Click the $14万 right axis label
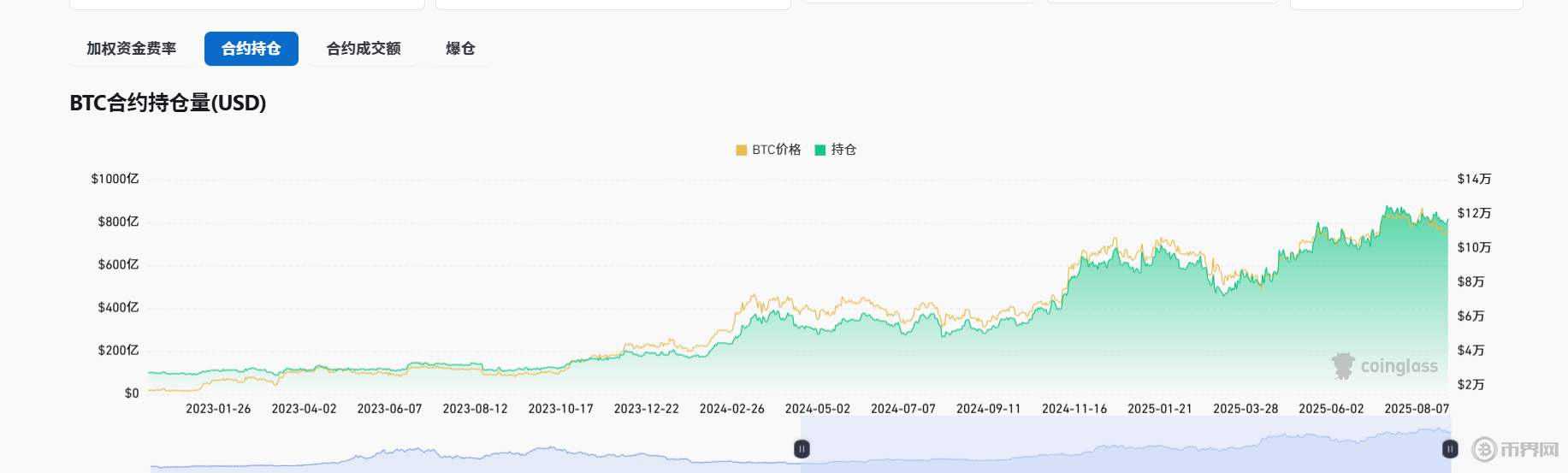 click(1474, 179)
